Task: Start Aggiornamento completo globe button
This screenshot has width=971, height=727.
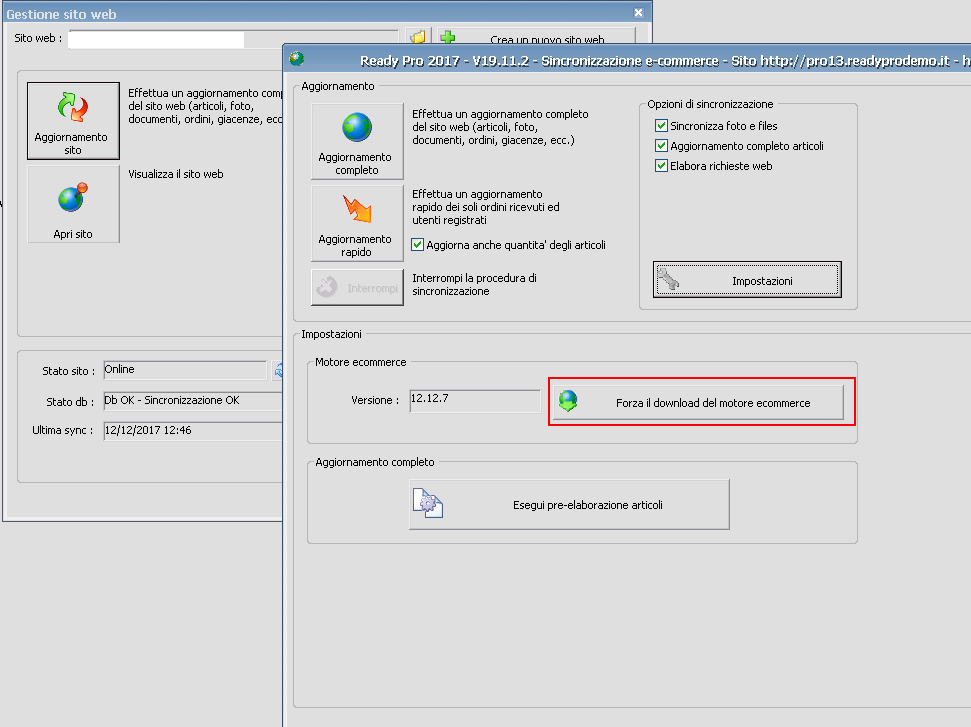Action: (x=357, y=141)
